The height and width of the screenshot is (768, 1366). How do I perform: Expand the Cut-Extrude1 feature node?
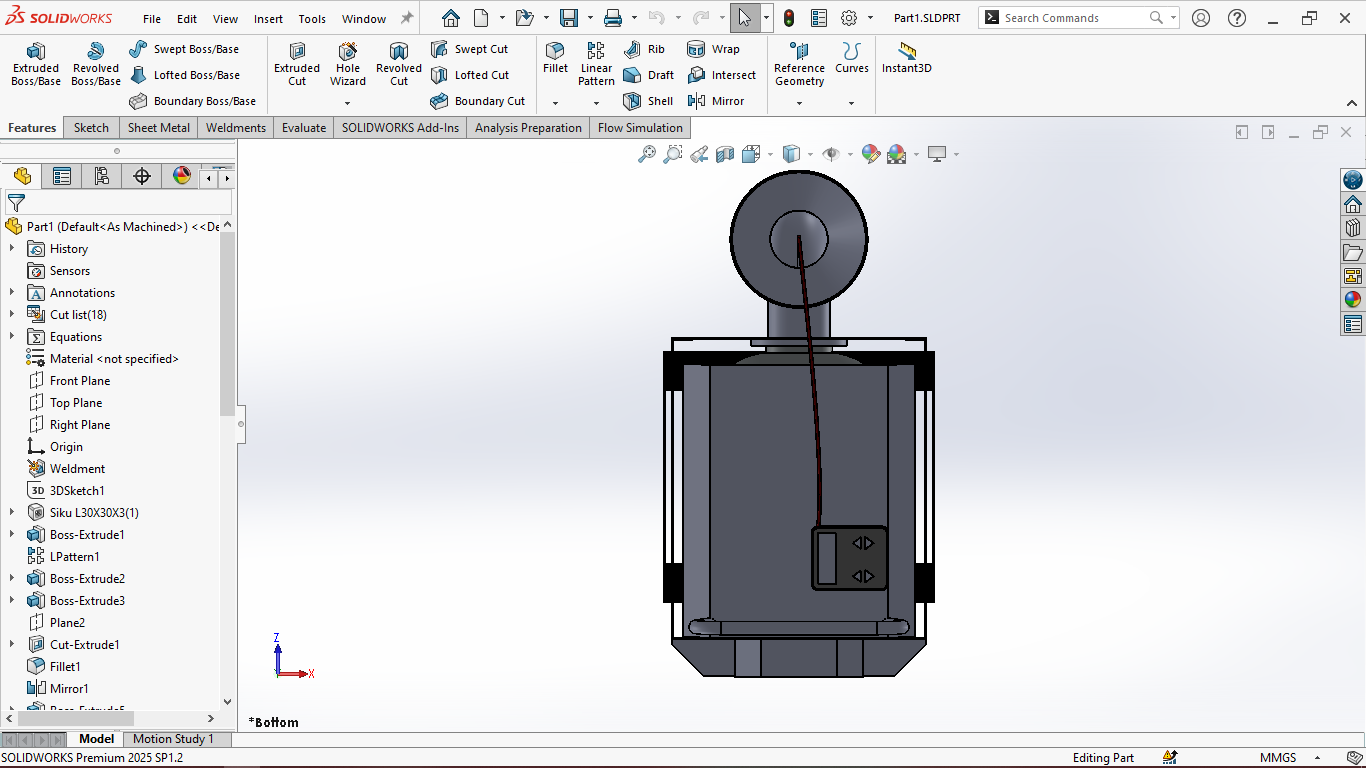[x=12, y=645]
